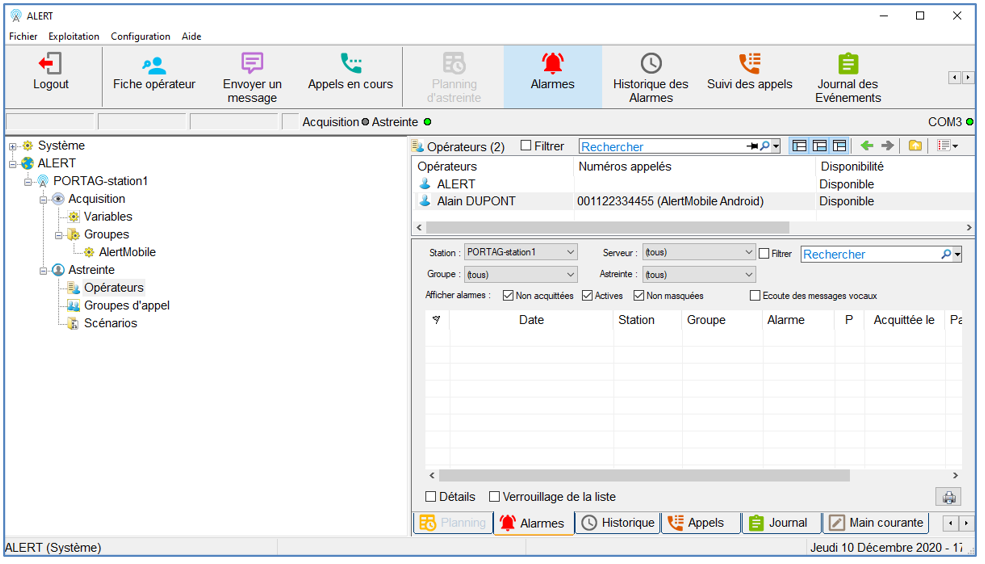
Task: Switch to the Historique bottom tab
Action: (617, 523)
